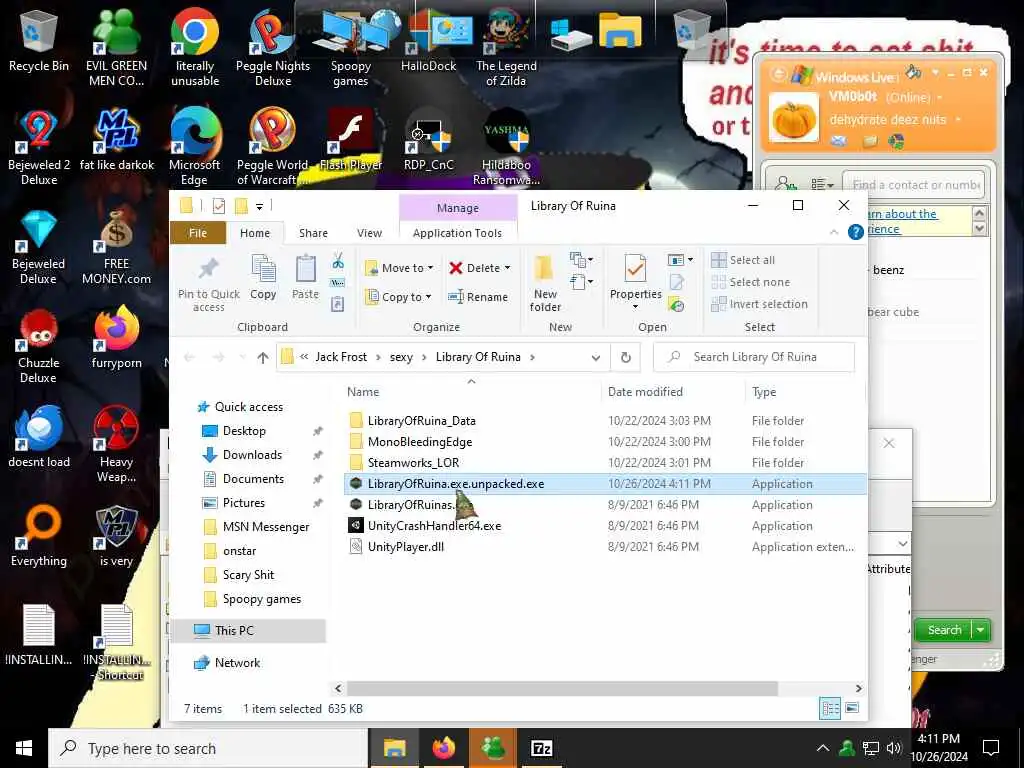1024x768 pixels.
Task: Click Select none in ribbon
Action: 751,282
